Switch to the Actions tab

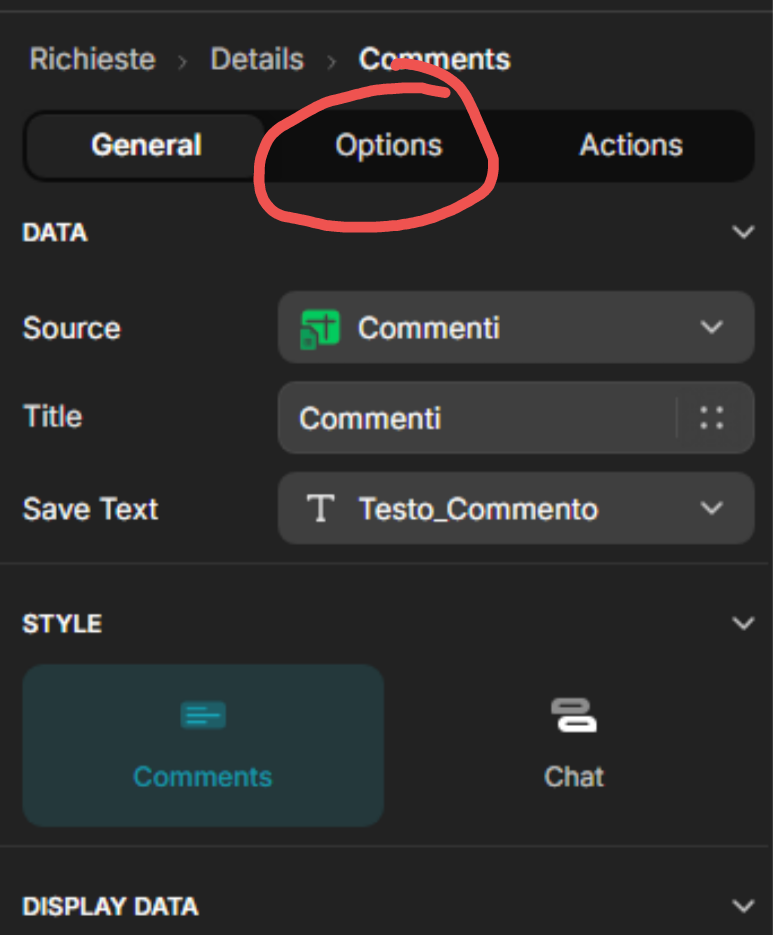tap(630, 146)
